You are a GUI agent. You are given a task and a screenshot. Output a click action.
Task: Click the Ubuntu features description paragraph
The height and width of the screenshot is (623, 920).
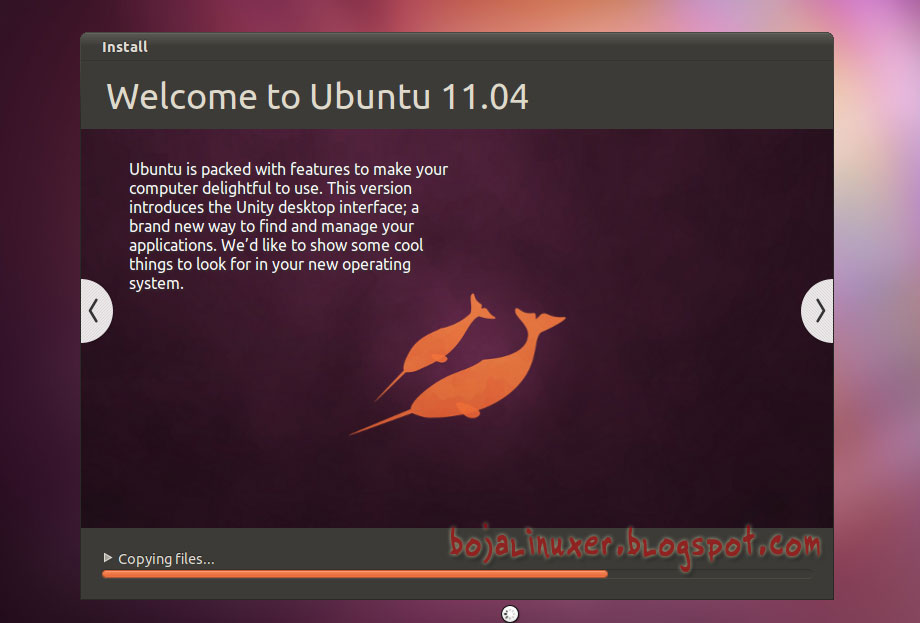[288, 226]
